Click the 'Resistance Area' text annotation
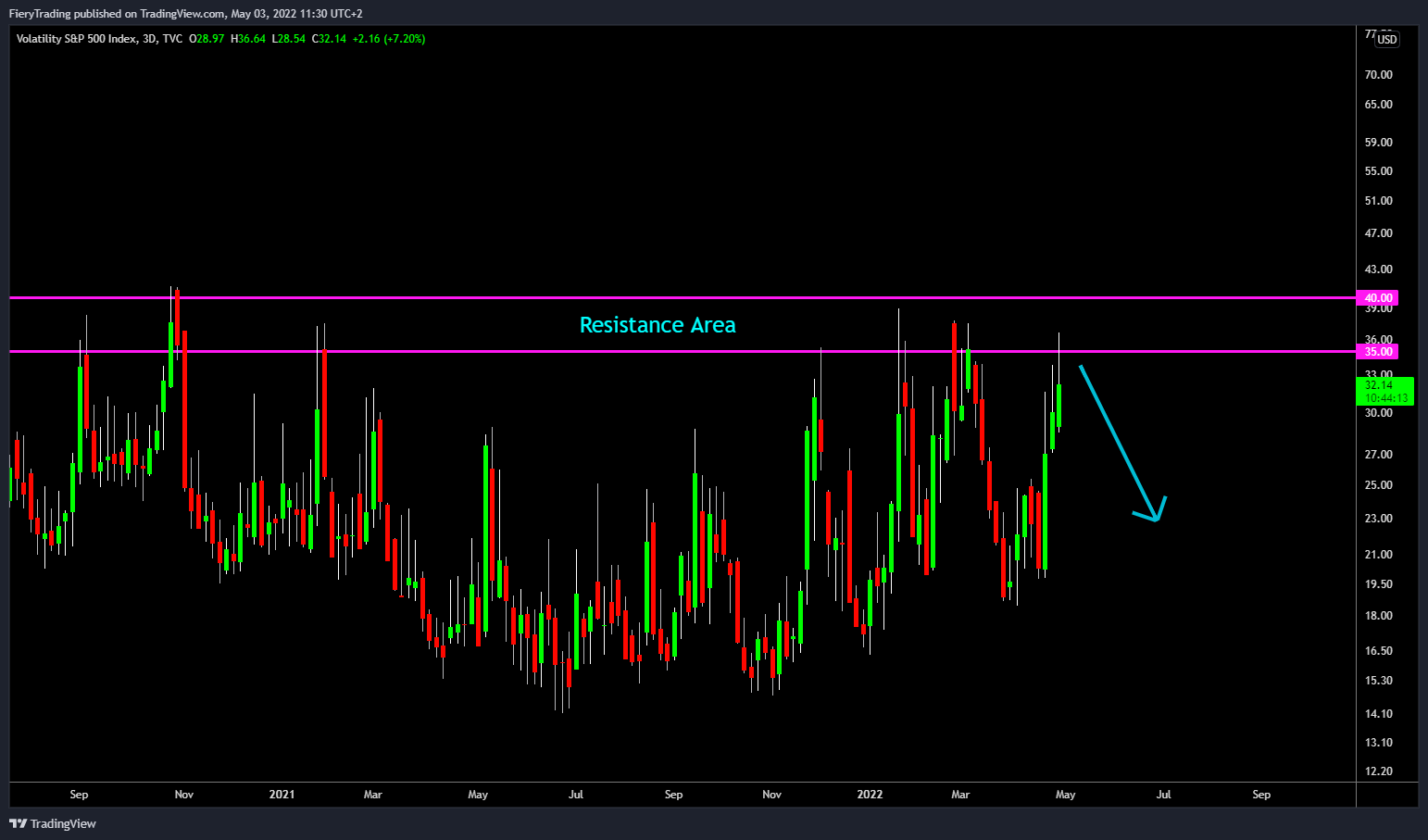 coord(658,325)
